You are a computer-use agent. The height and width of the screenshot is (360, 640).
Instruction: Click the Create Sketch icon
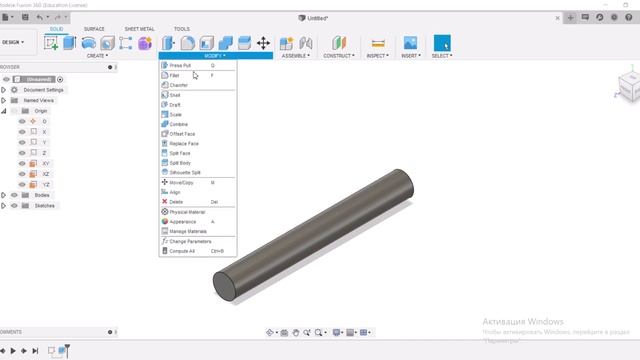(51, 43)
